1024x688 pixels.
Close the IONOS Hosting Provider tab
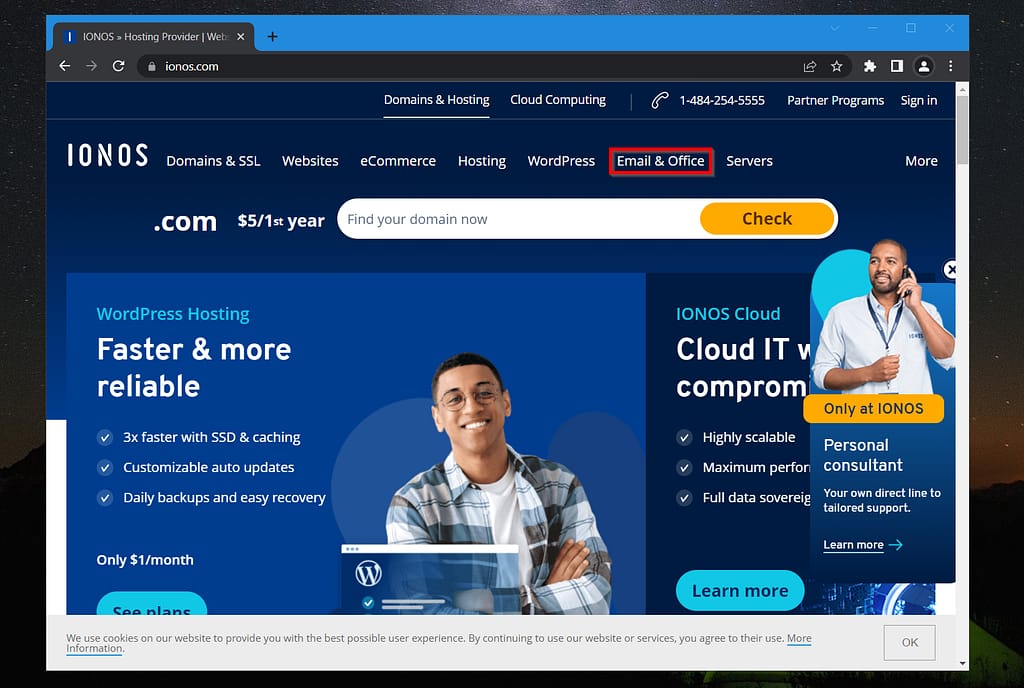(x=240, y=37)
